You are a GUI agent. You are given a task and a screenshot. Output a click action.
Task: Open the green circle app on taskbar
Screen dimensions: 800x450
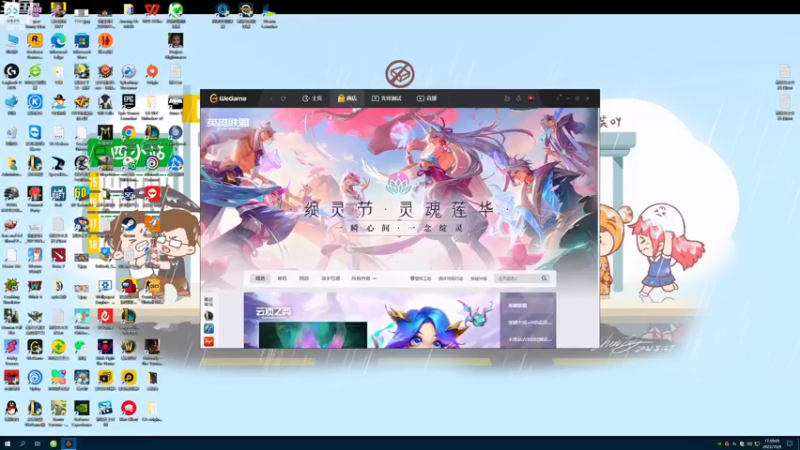(53, 443)
